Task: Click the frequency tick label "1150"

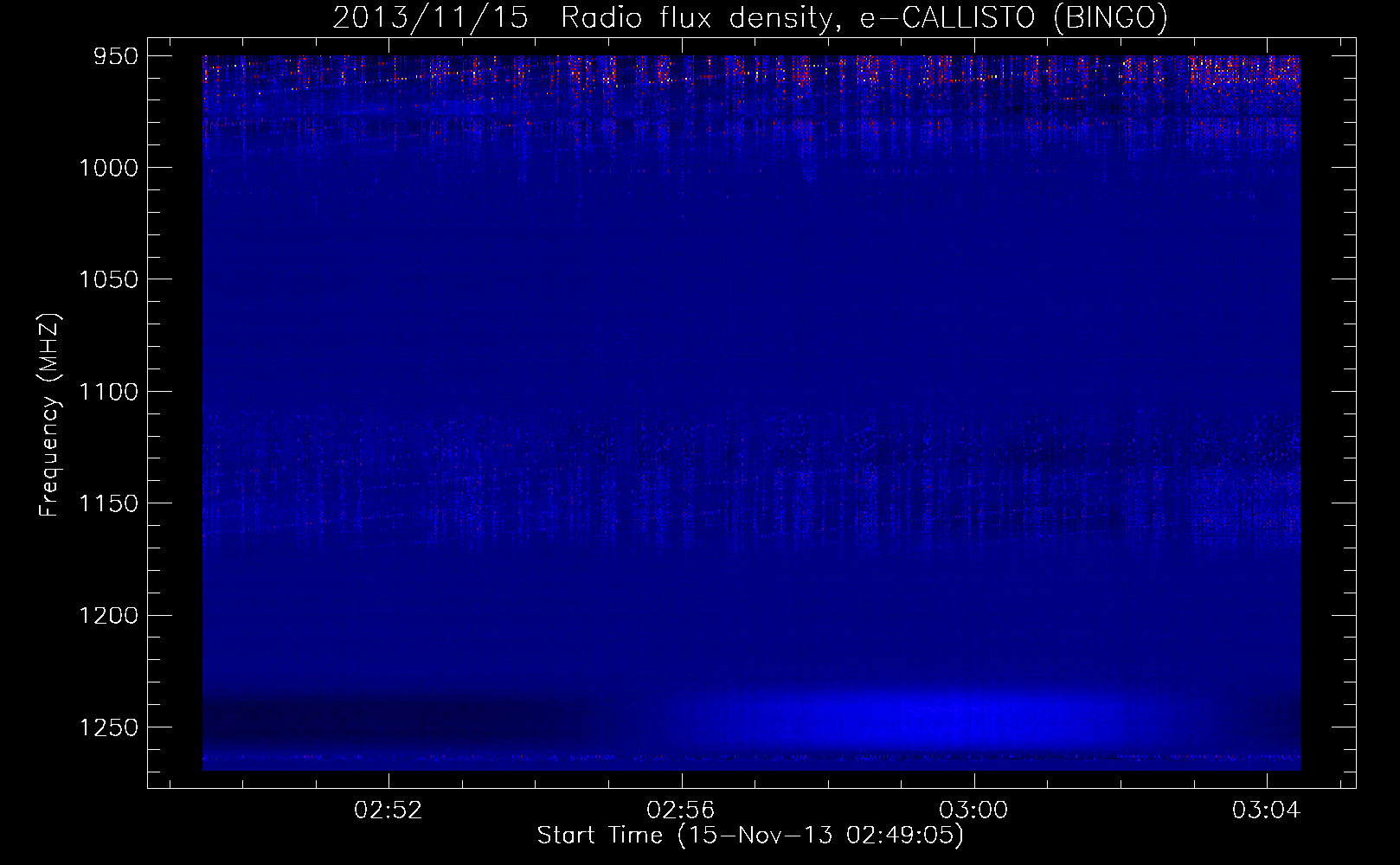Action: pos(108,503)
